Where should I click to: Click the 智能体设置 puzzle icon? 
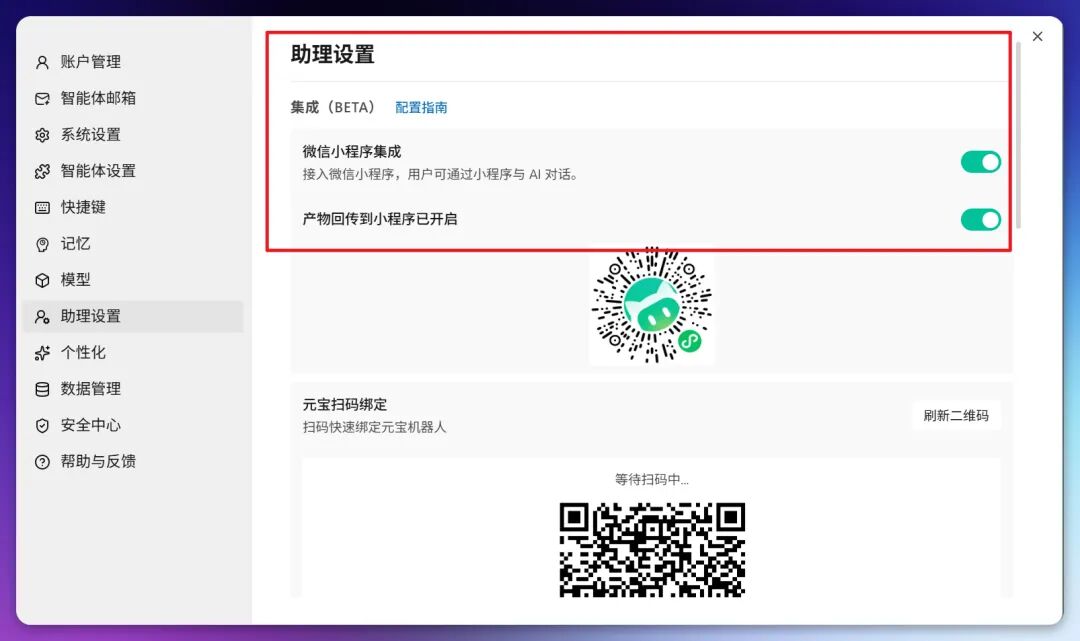pos(42,171)
